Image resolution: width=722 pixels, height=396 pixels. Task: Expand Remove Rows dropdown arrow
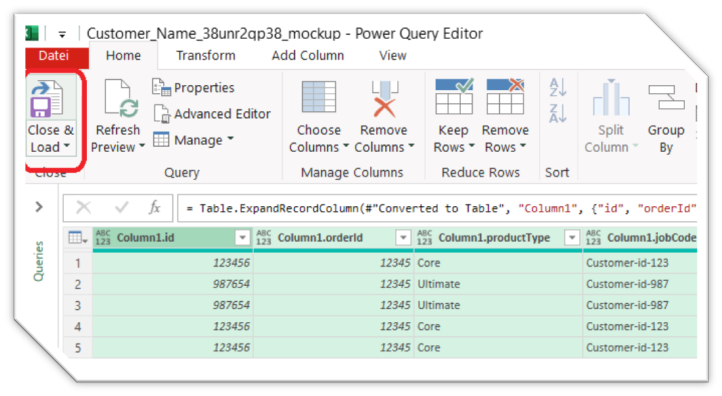pos(523,146)
